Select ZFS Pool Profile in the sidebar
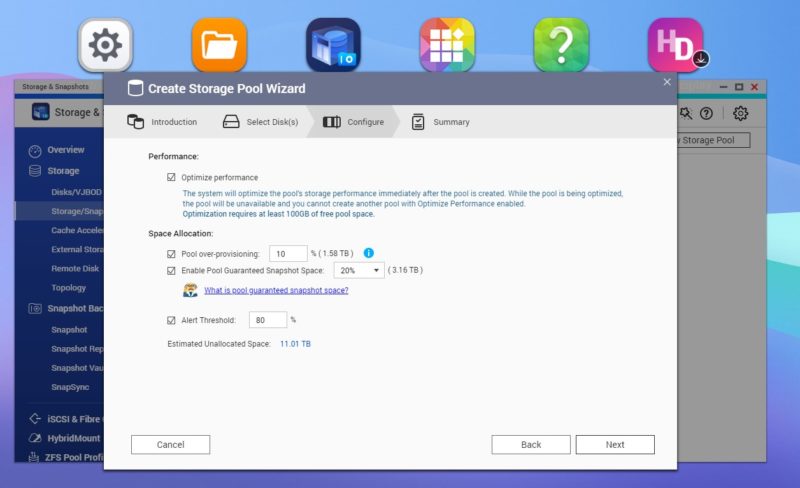The height and width of the screenshot is (488, 800). click(x=74, y=457)
